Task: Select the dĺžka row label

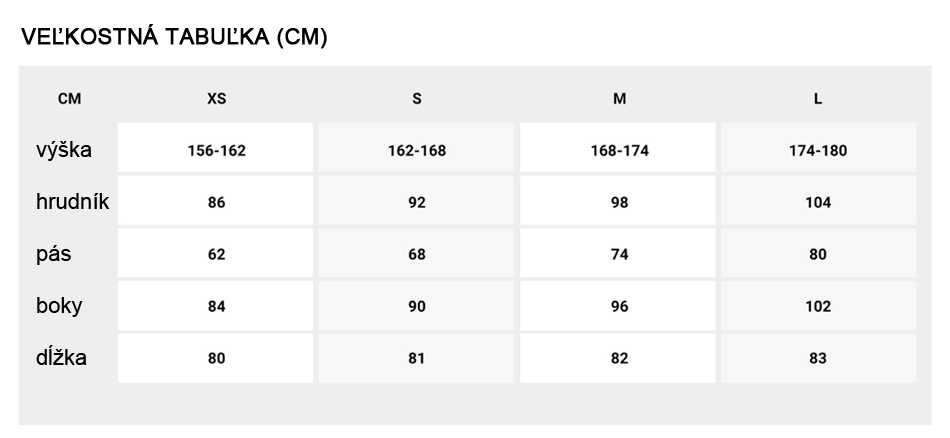Action: [61, 357]
